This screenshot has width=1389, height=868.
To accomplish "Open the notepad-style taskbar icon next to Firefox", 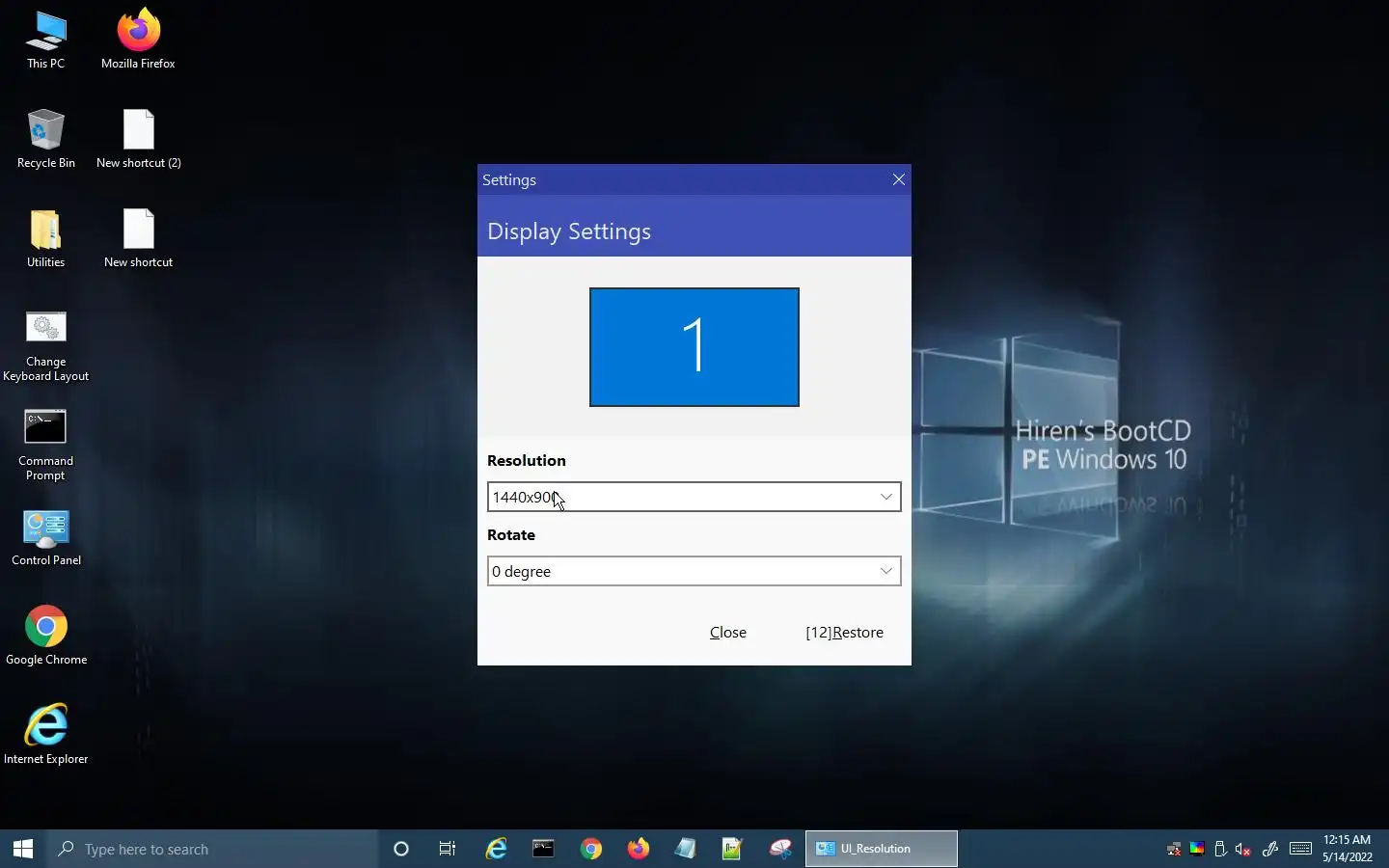I will [x=685, y=849].
